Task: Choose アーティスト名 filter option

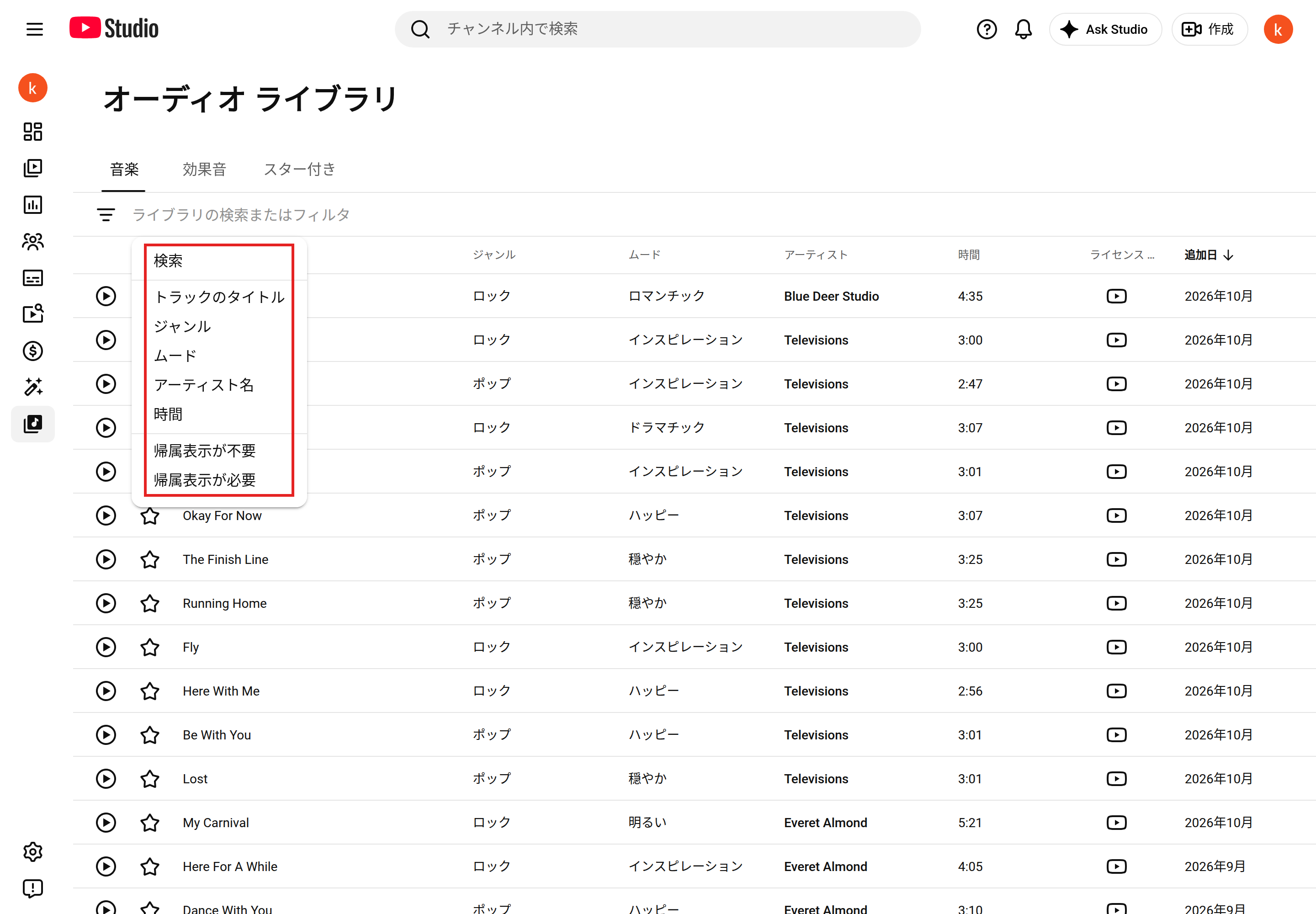Action: point(219,385)
